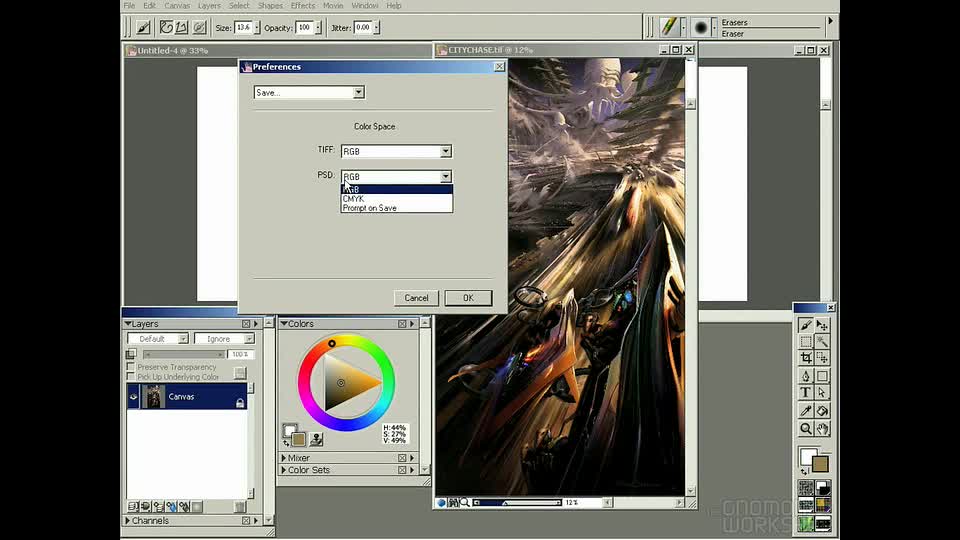Click the main color swatch in Colors palette
This screenshot has width=960, height=540.
tap(290, 430)
